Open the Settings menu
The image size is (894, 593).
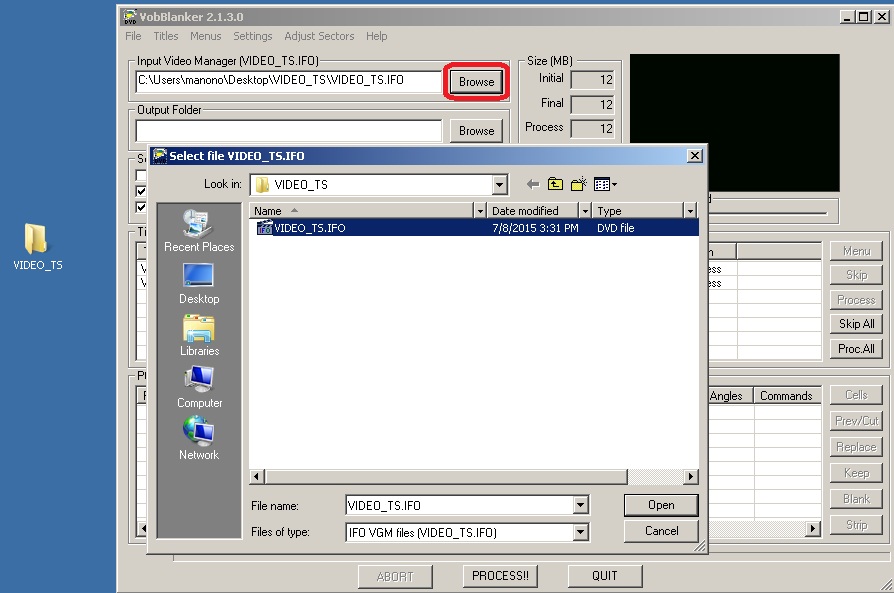coord(253,36)
